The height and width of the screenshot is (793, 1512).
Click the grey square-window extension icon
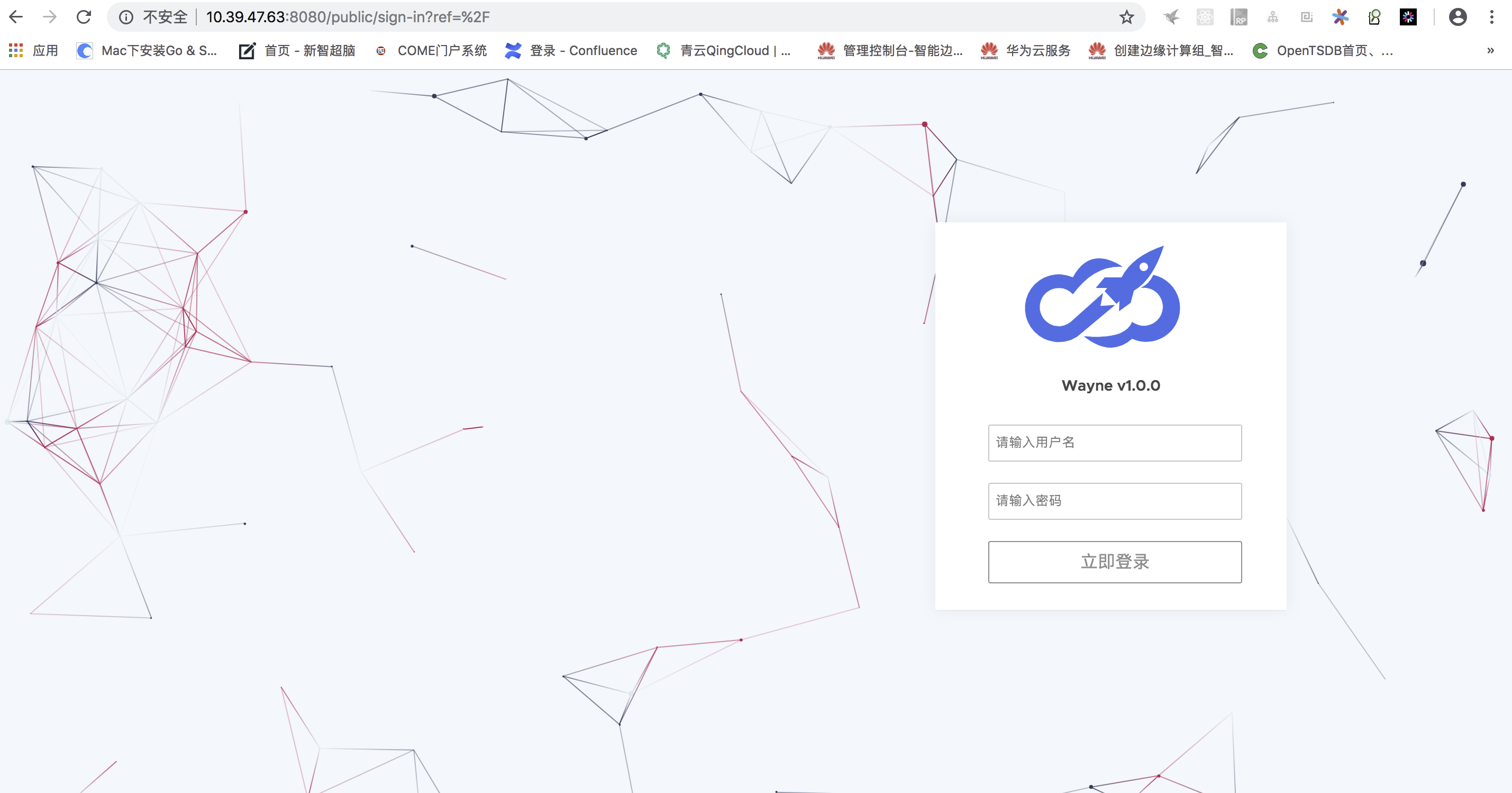click(1307, 17)
